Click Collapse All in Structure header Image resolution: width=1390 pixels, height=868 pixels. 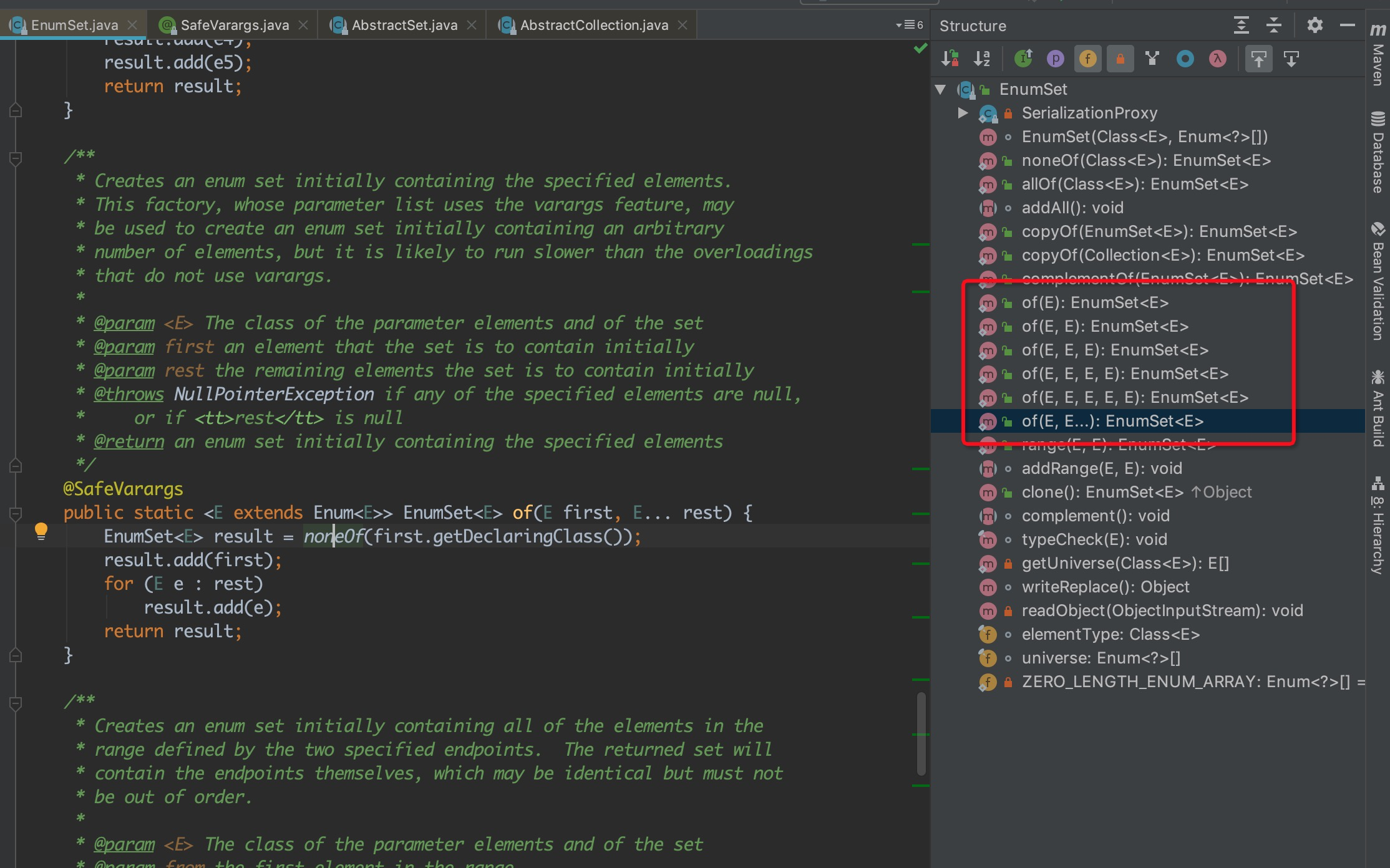click(1274, 26)
